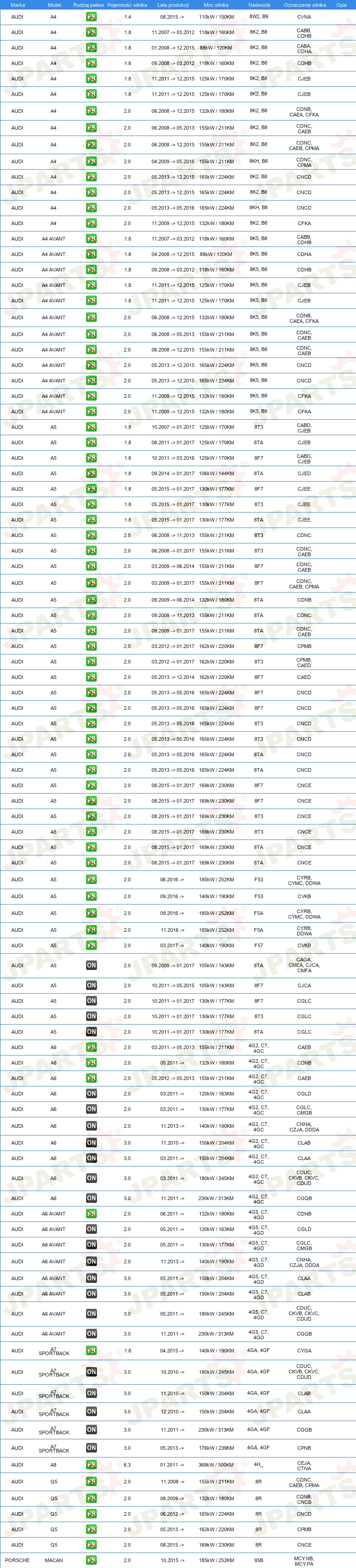The width and height of the screenshot is (356, 1568).
Task: Click the 368kW / 500KM power cell
Action: (x=216, y=1464)
